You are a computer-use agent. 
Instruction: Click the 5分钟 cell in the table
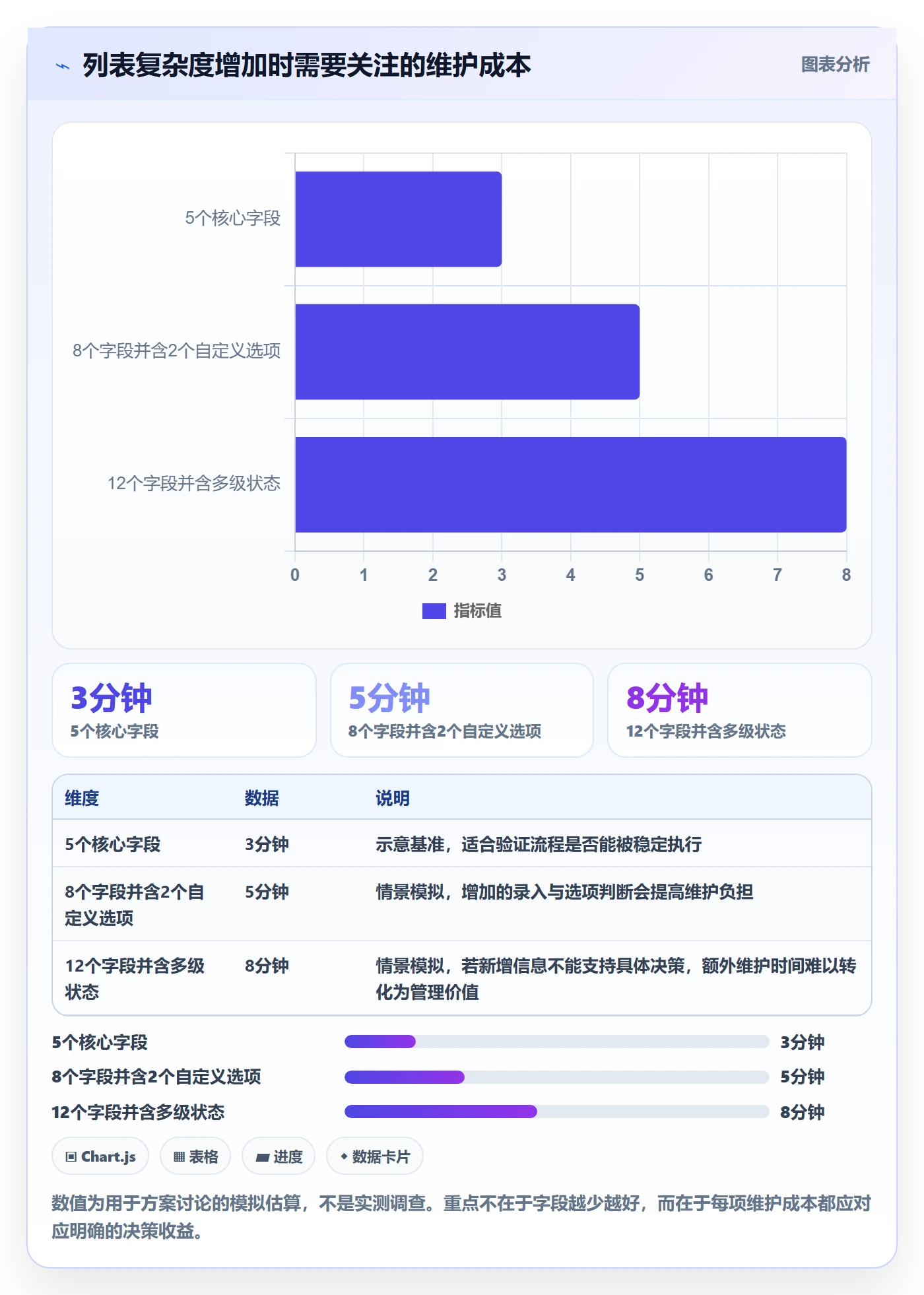coord(267,892)
